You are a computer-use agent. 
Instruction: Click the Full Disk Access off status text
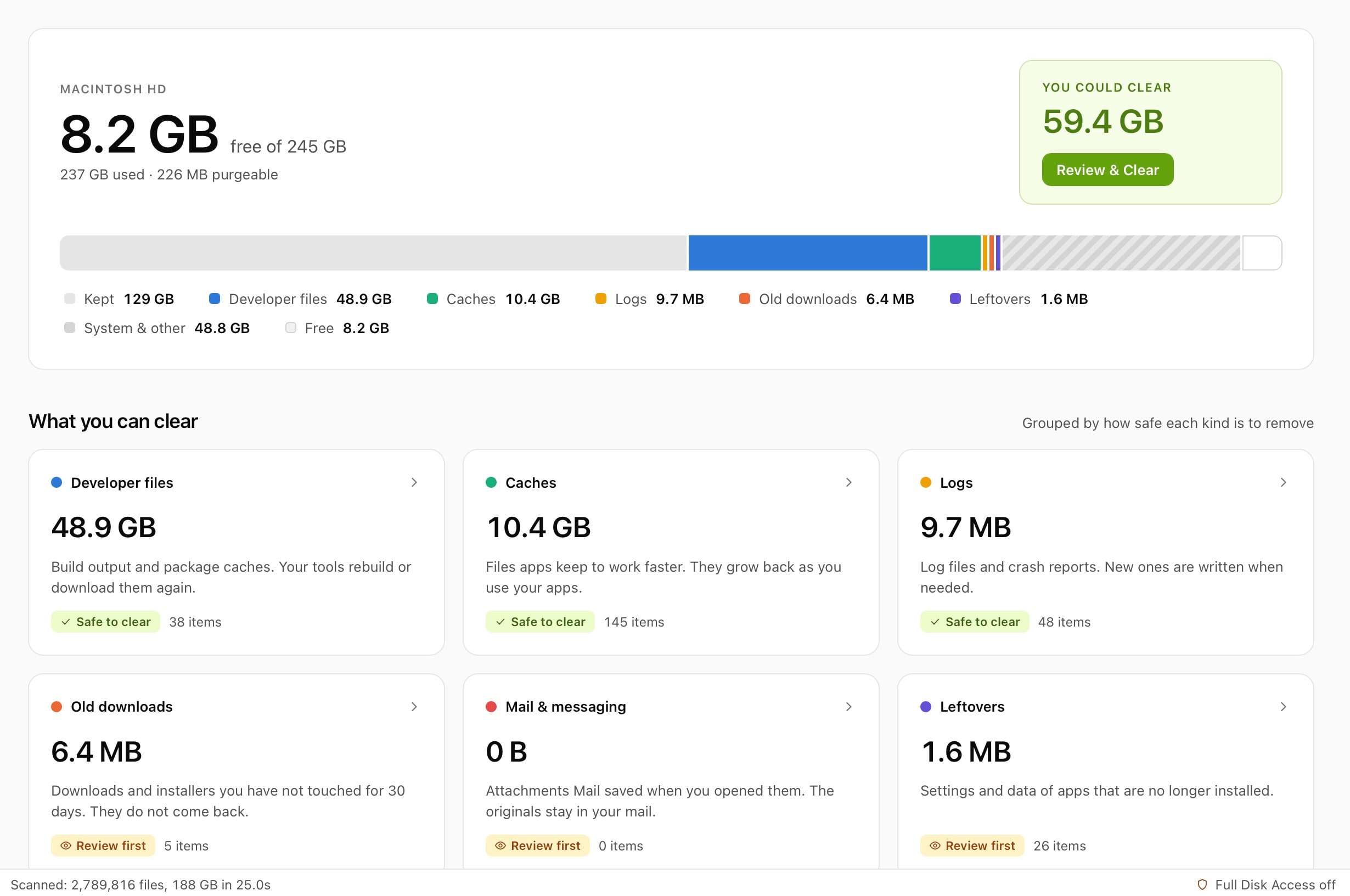[x=1275, y=884]
